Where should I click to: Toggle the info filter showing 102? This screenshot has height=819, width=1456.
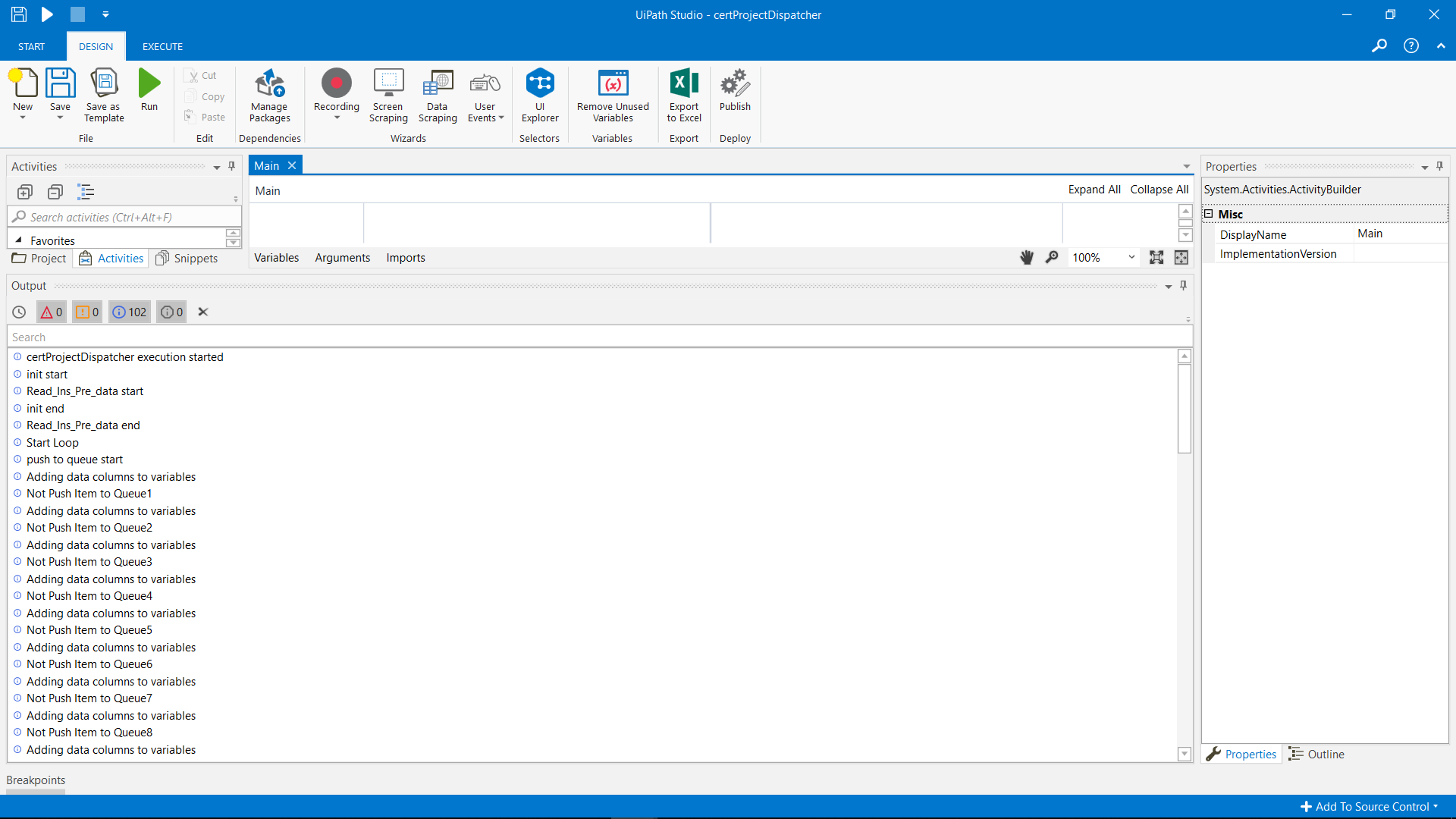click(130, 312)
